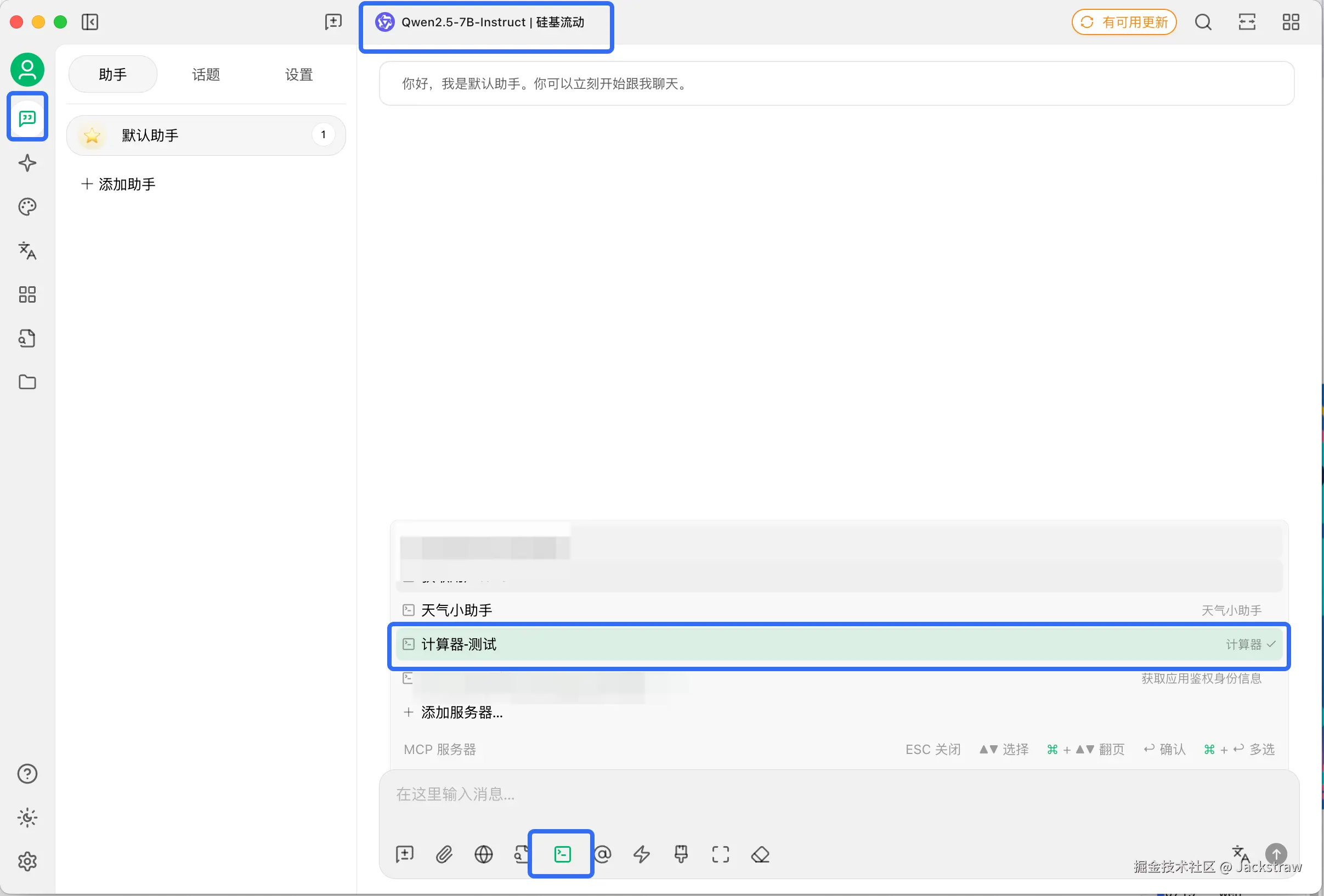Viewport: 1324px width, 896px height.
Task: Collapse the left sidebar panel
Action: pyautogui.click(x=89, y=22)
